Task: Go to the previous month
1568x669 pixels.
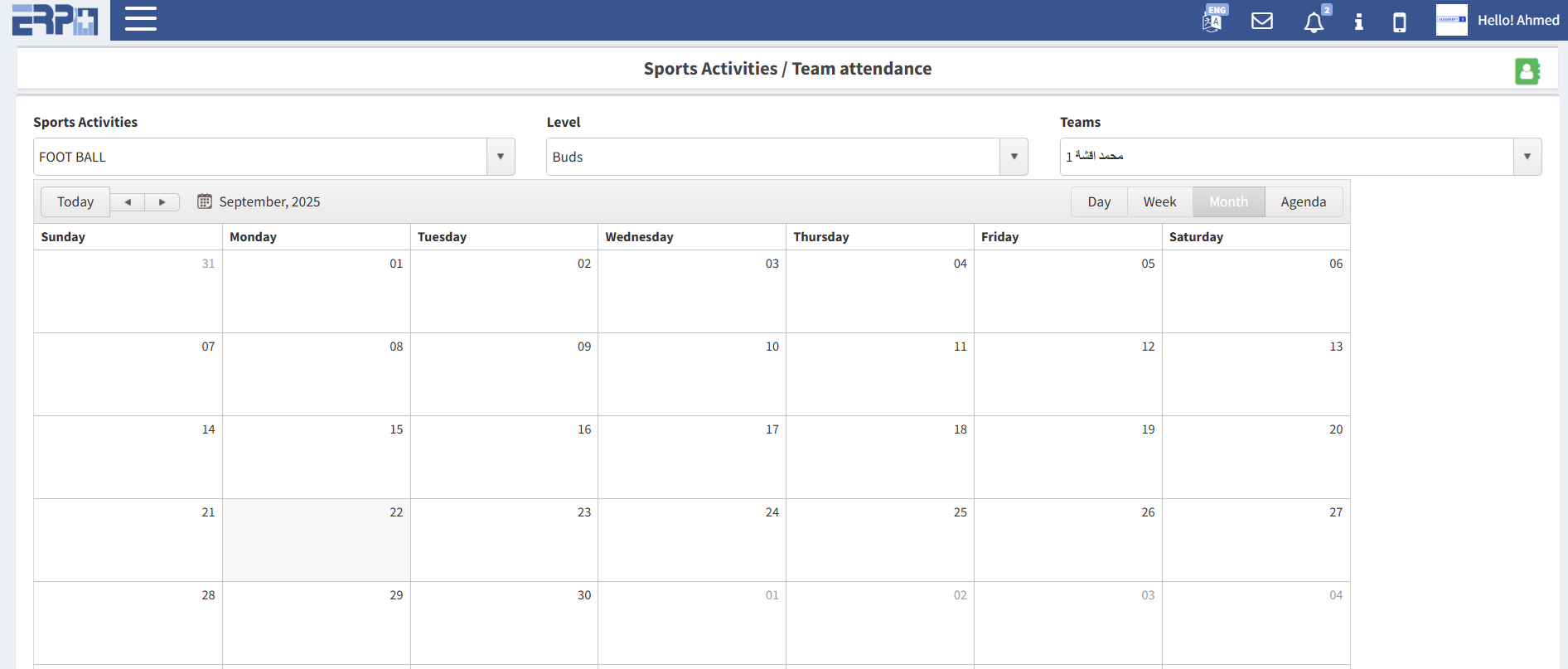Action: tap(128, 201)
